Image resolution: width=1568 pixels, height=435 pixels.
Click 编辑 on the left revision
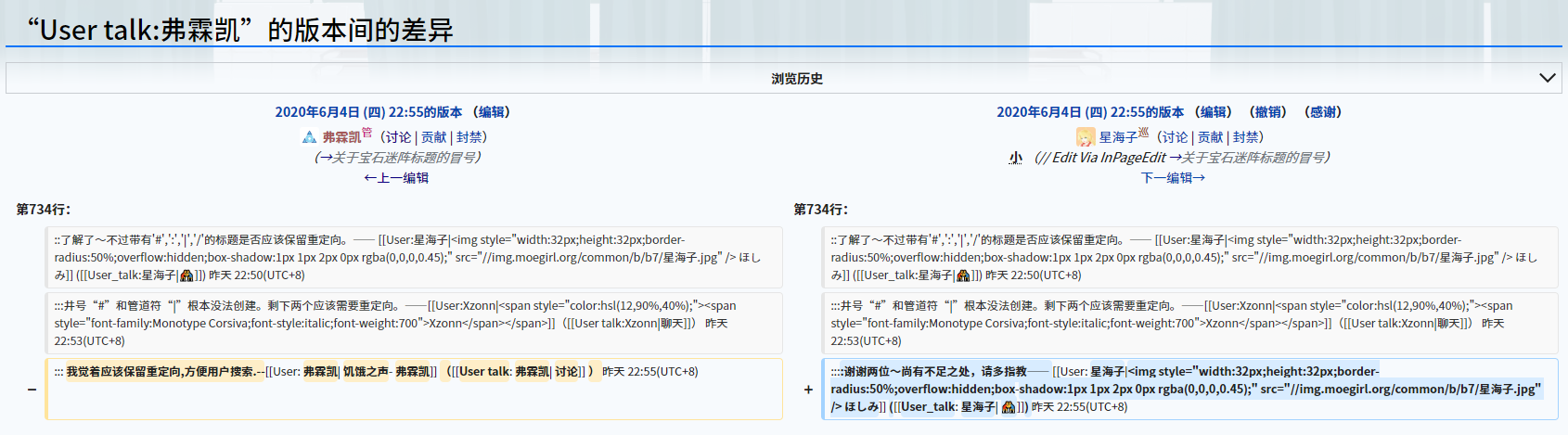(491, 112)
